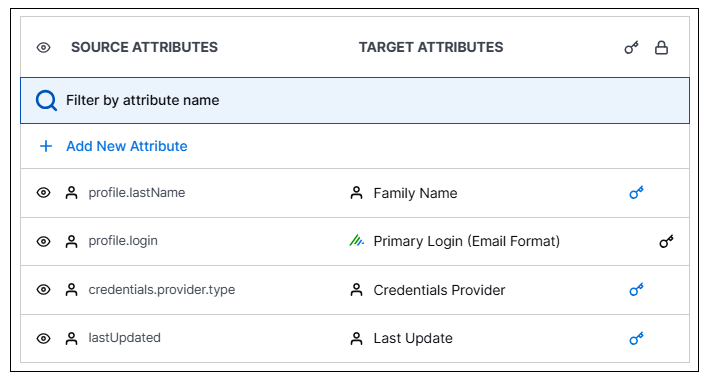Click the magnifying glass search icon
Screen dimensions: 705x381
point(46,100)
